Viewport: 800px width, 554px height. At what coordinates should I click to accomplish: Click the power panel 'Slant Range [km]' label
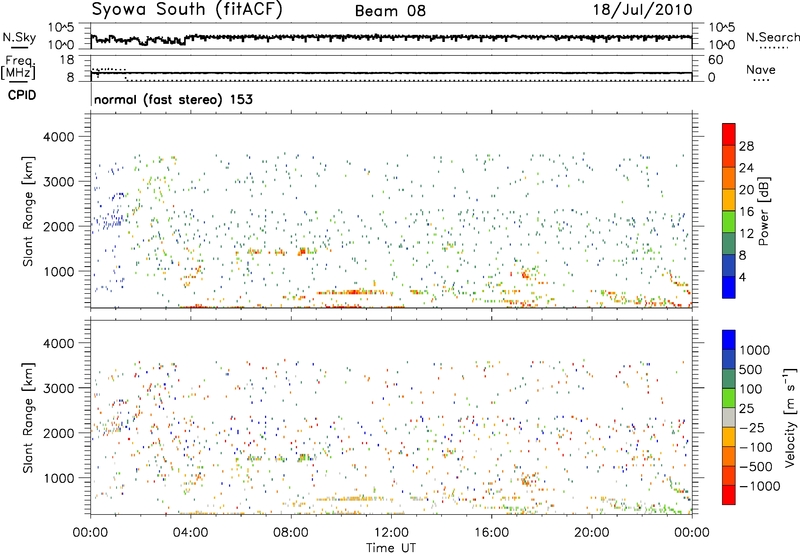[x=28, y=211]
